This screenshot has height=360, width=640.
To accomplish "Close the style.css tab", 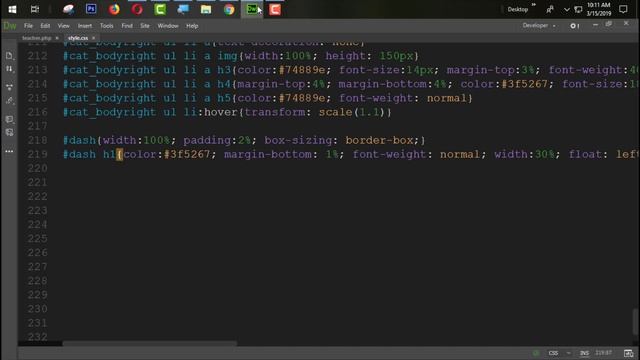I will pos(93,38).
